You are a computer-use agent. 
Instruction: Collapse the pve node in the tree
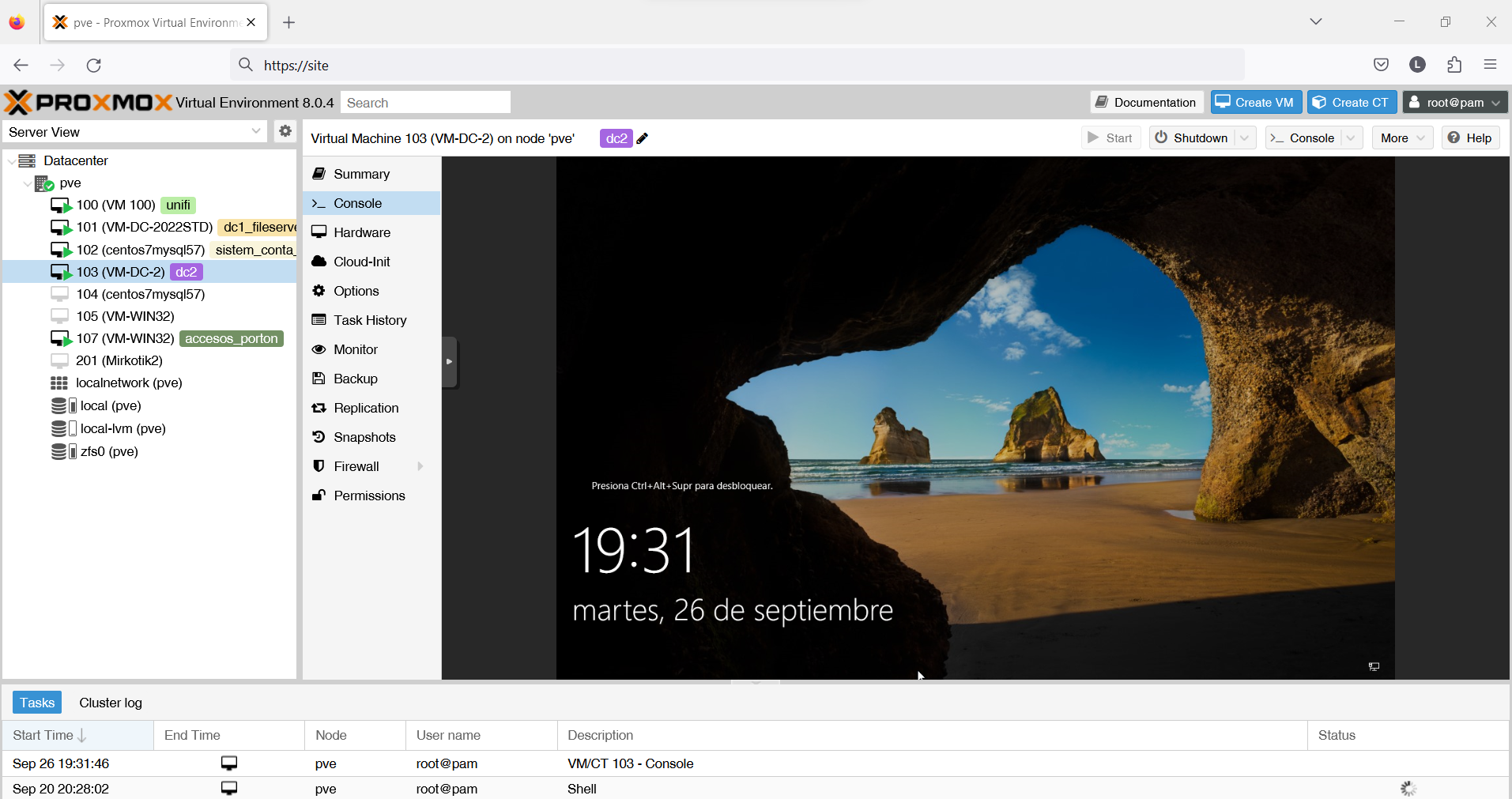tap(28, 183)
